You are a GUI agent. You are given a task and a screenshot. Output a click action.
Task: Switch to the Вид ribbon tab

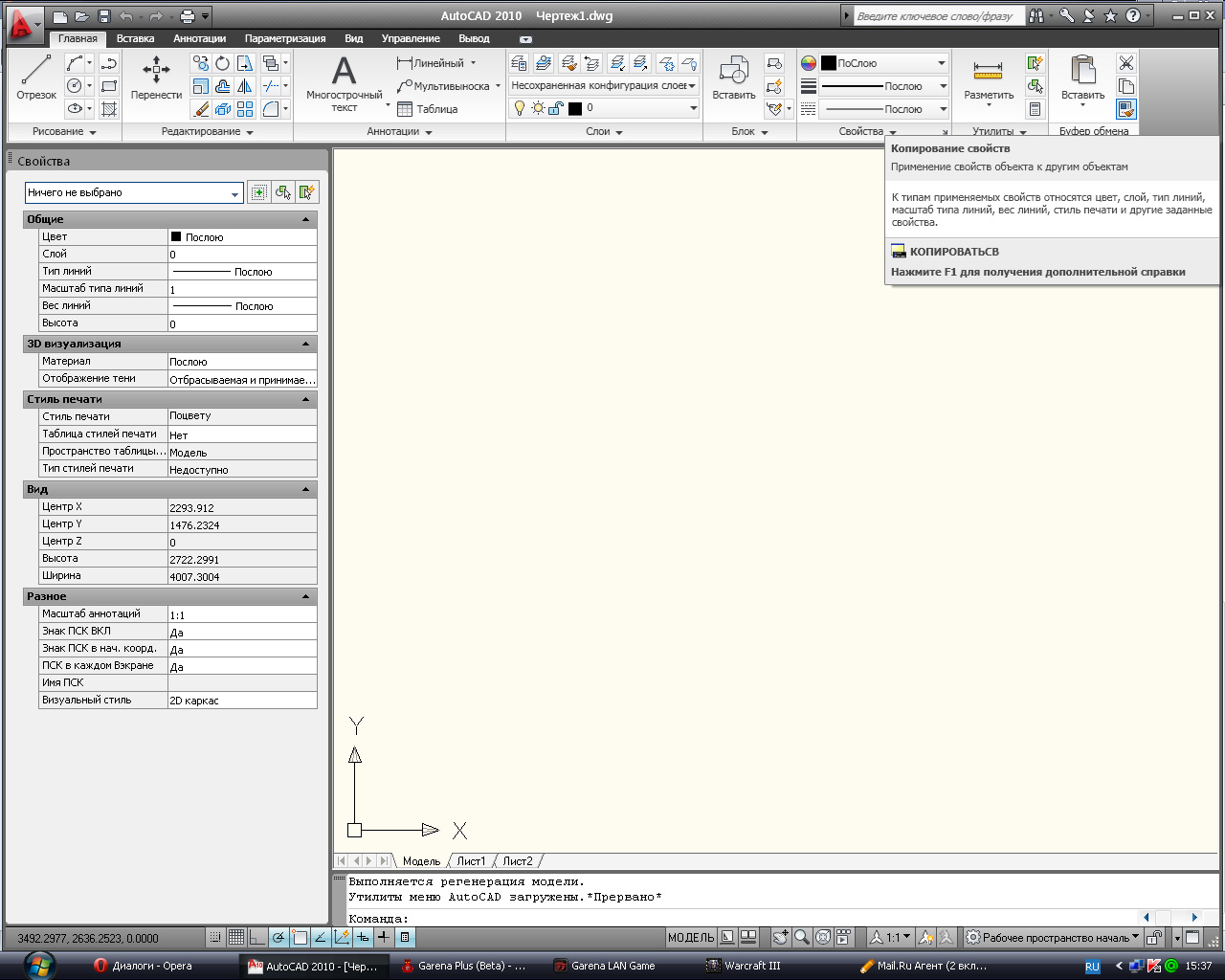353,38
